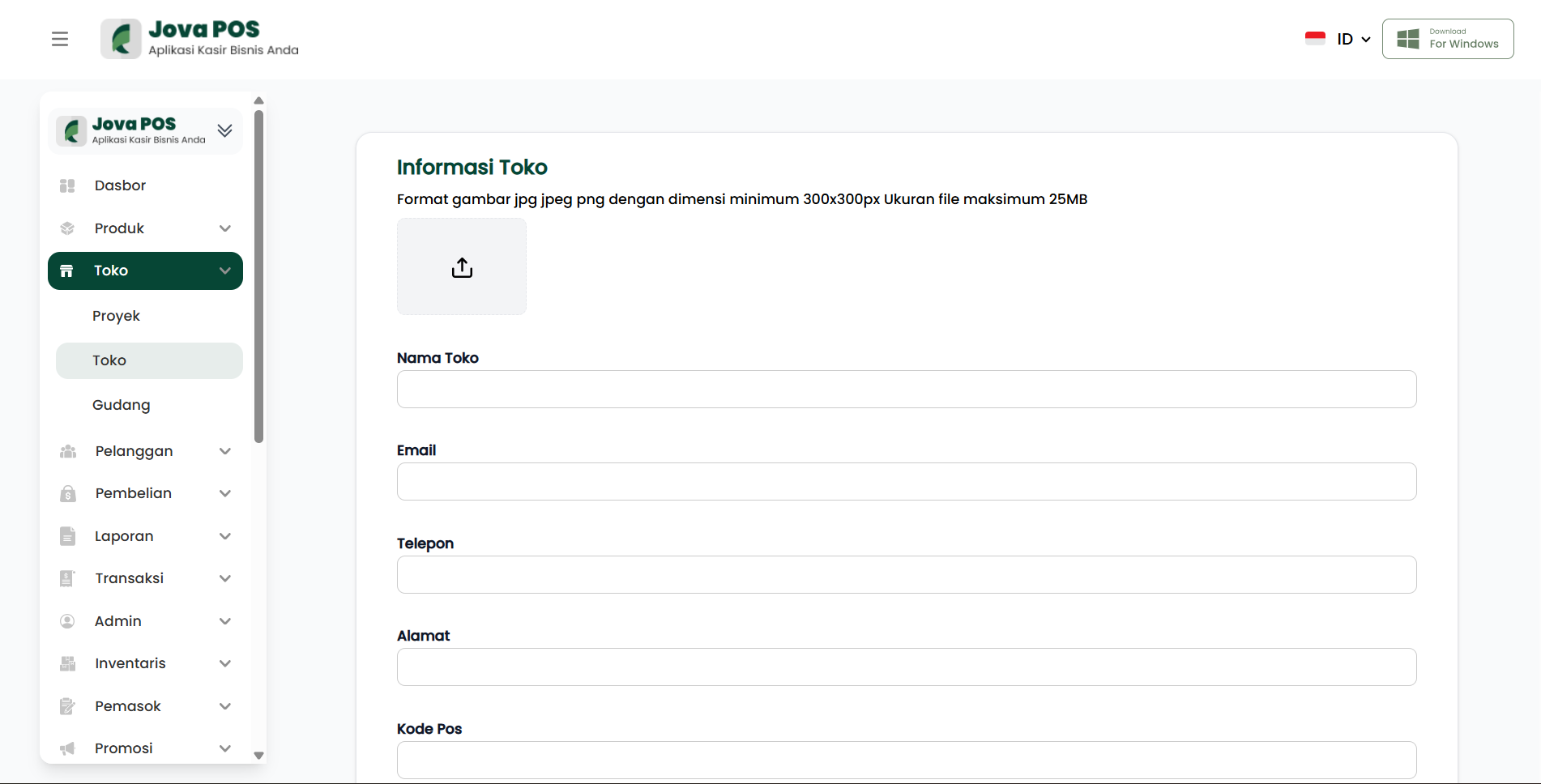The width and height of the screenshot is (1541, 784).
Task: Click the Promosi megaphone icon
Action: point(68,748)
